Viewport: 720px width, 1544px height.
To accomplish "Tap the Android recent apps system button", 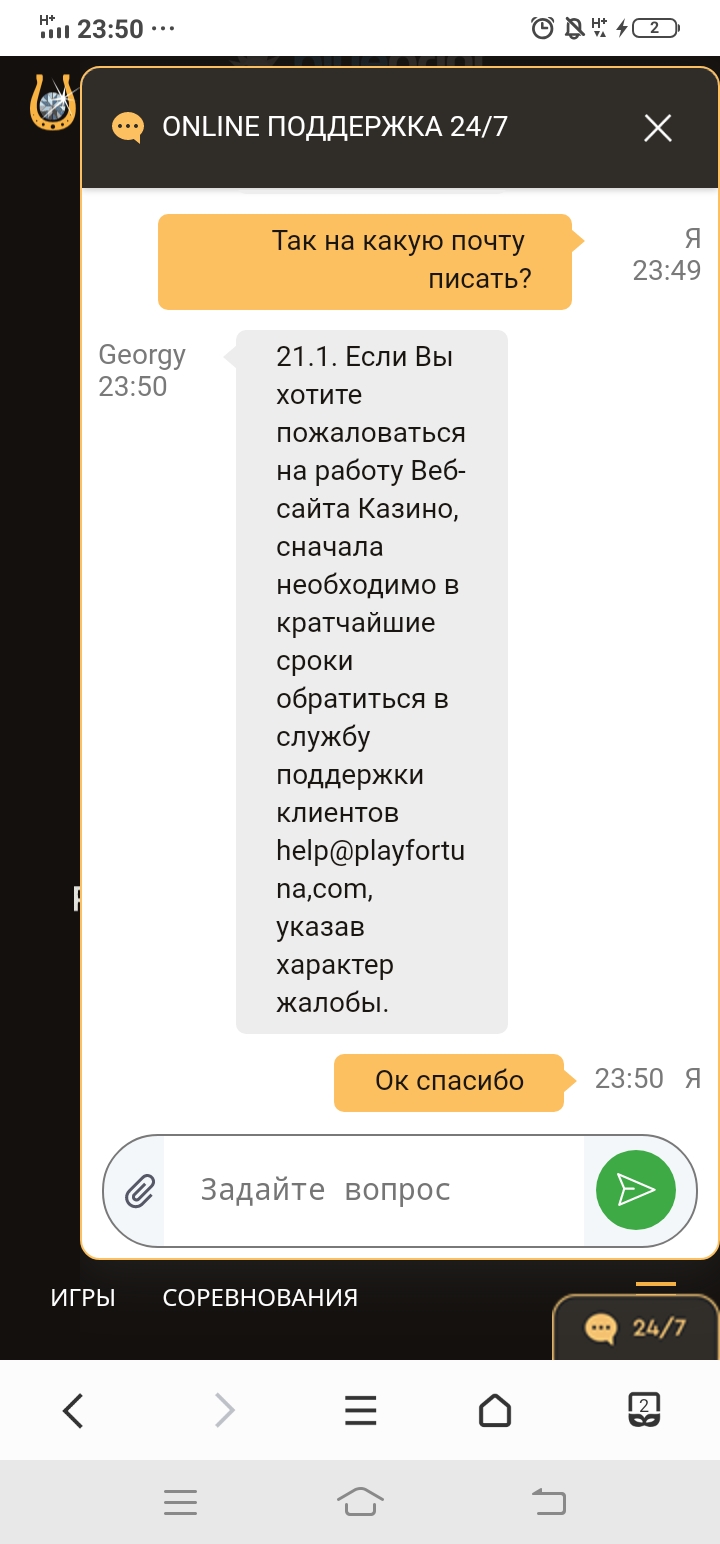I will [180, 1502].
